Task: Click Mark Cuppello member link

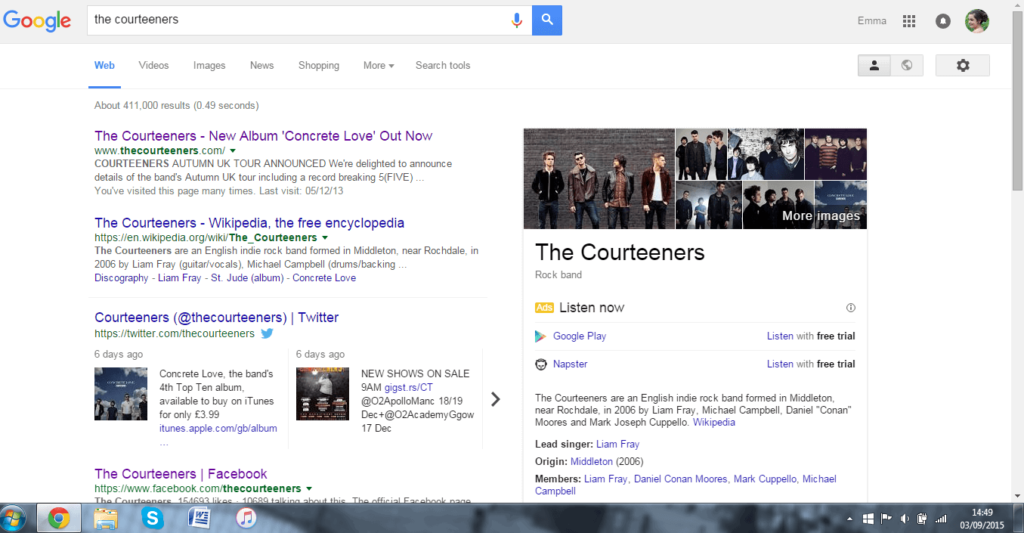Action: (764, 479)
